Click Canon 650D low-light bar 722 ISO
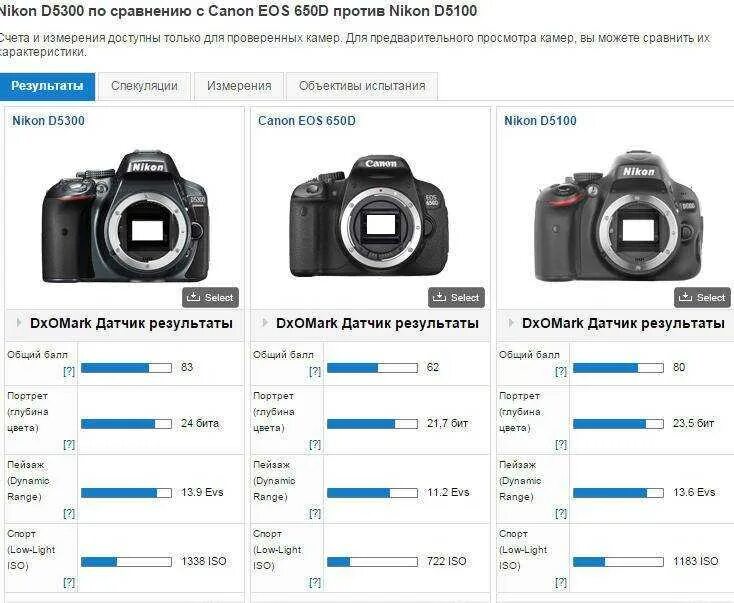Screen dimensions: 734x603 coord(372,562)
